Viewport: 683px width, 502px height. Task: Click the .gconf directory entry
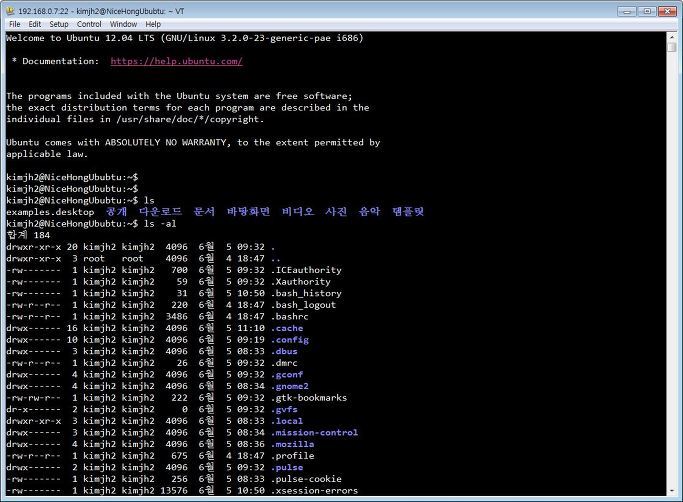tap(287, 375)
